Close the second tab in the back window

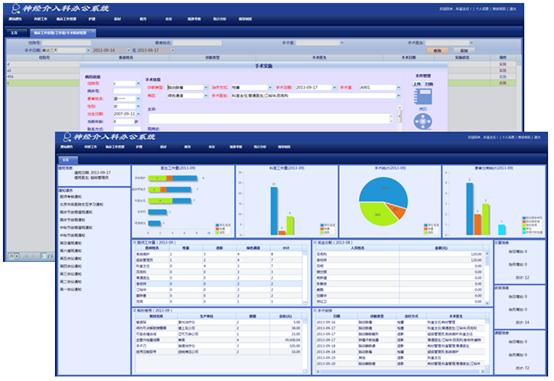93,32
